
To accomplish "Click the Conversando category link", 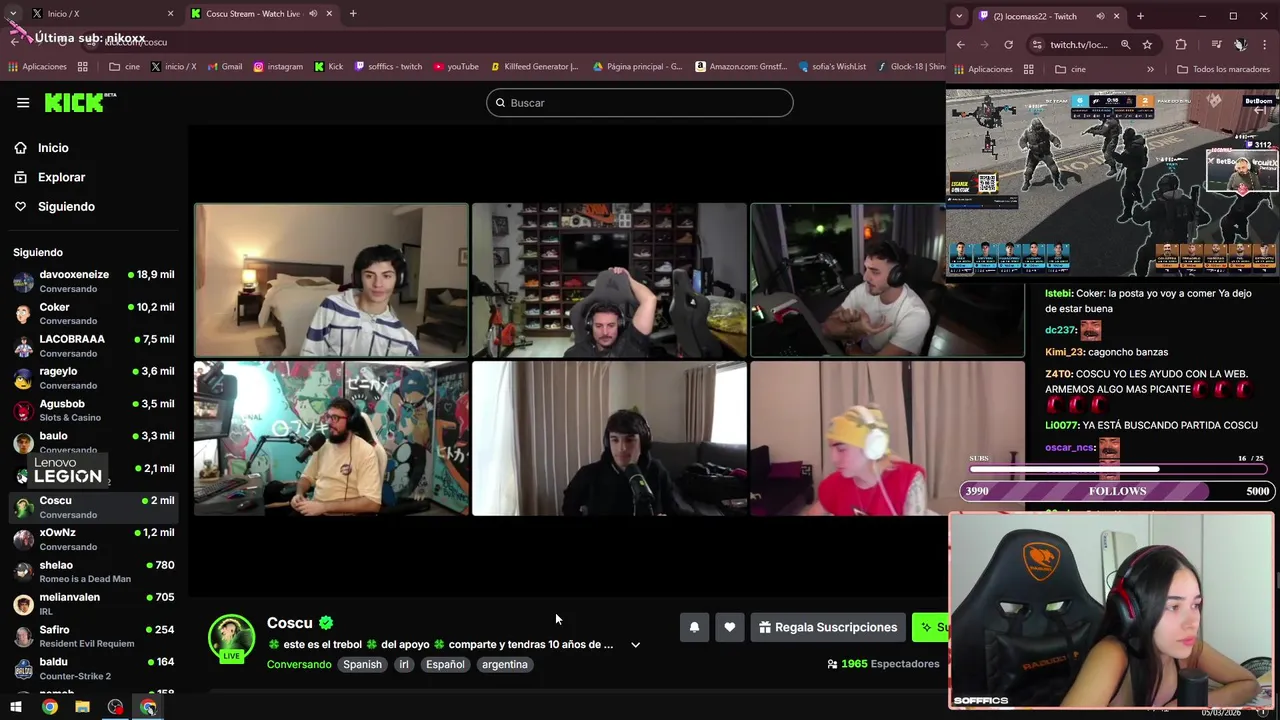I will point(299,664).
